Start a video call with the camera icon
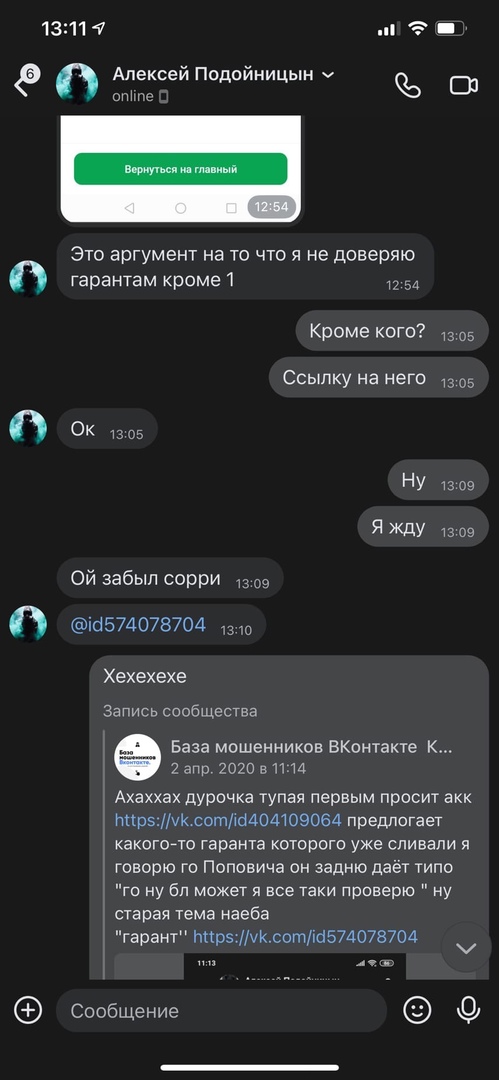499x1080 pixels. [x=464, y=85]
